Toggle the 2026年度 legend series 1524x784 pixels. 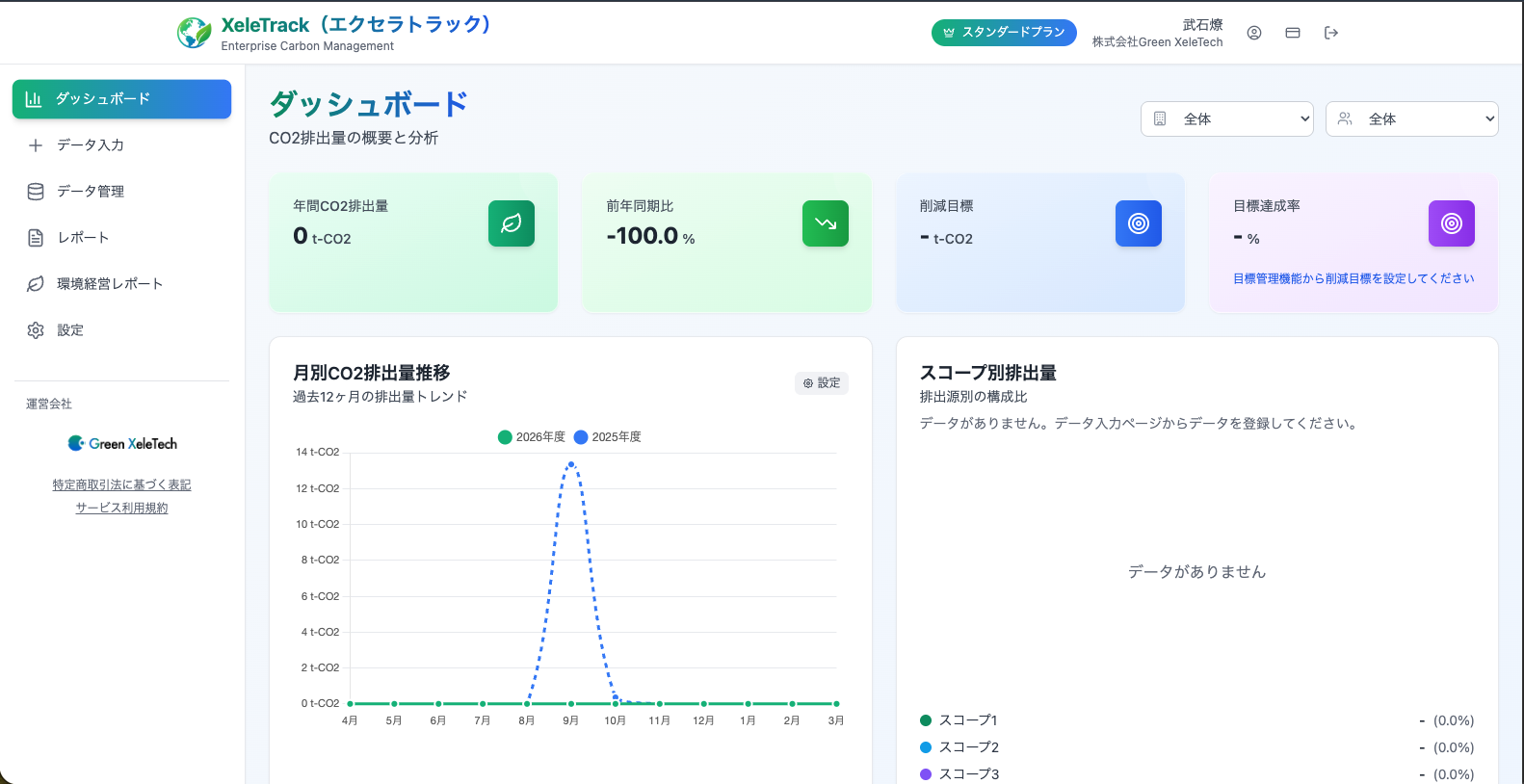click(532, 437)
